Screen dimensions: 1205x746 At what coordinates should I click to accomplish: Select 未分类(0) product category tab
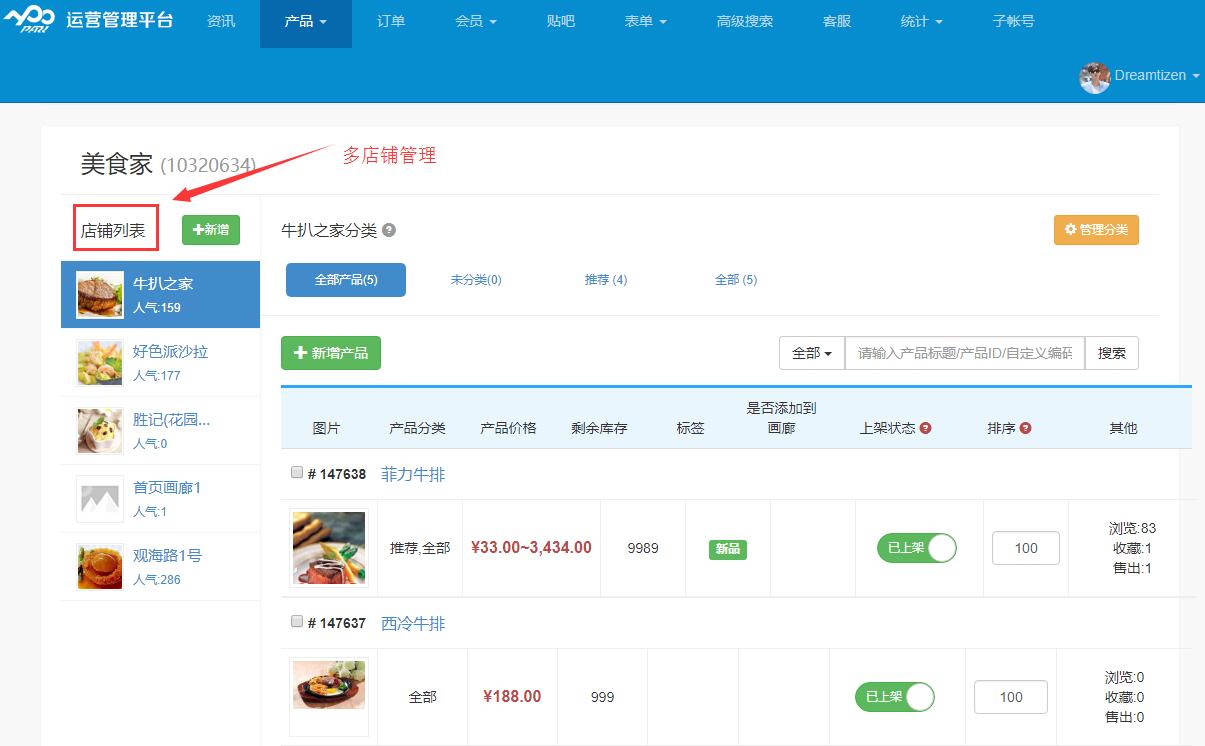478,279
